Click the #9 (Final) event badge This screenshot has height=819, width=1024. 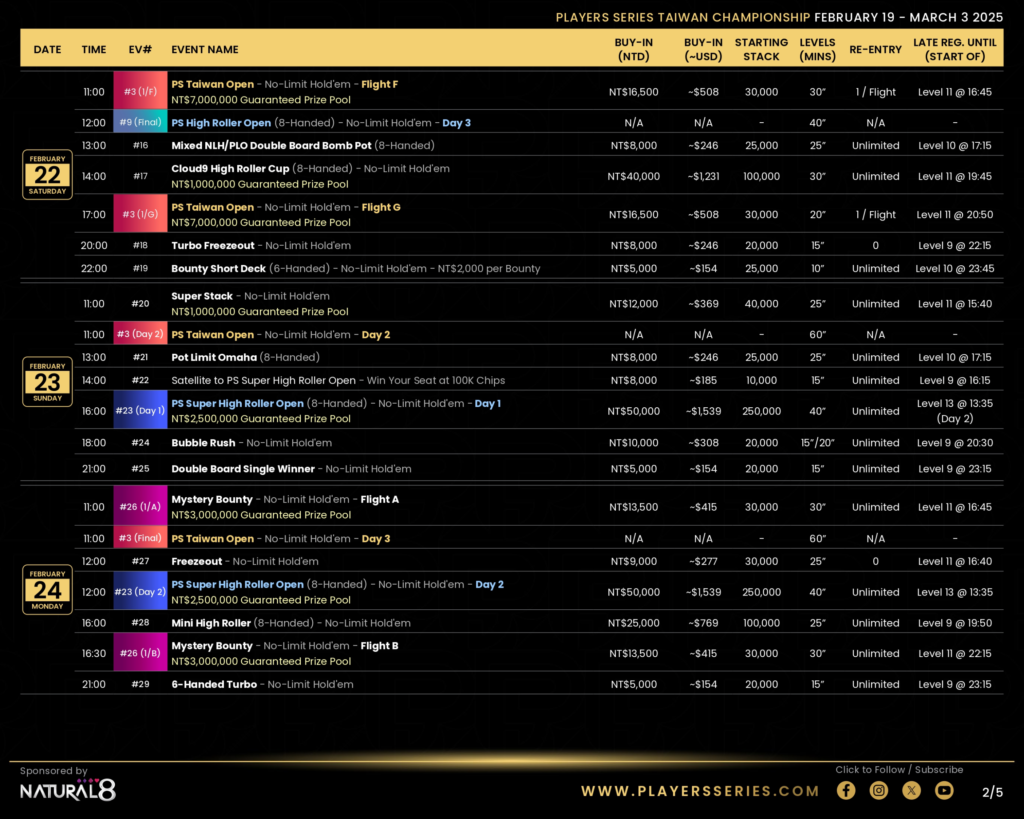pyautogui.click(x=140, y=123)
